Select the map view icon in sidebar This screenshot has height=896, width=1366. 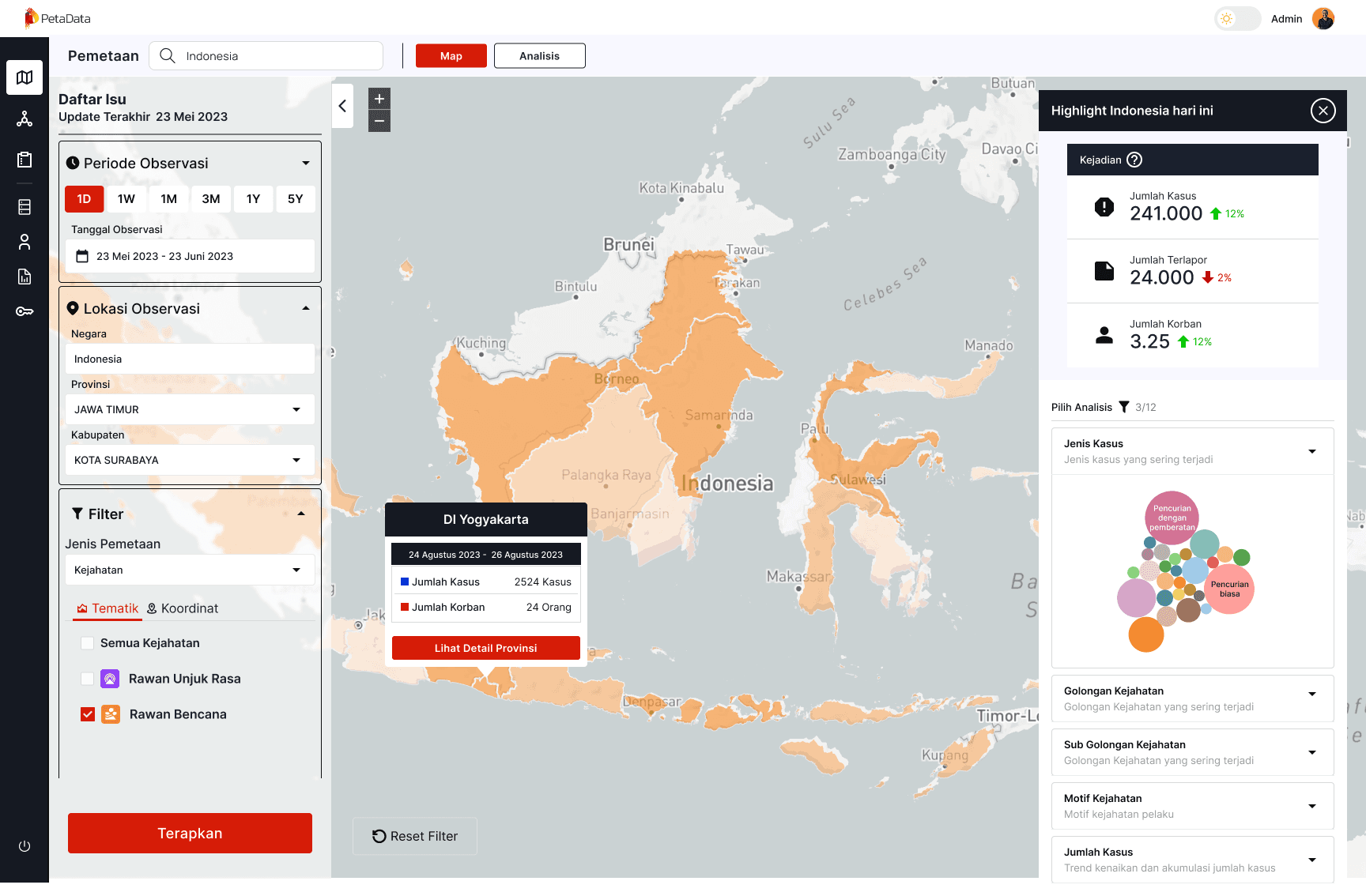(24, 77)
